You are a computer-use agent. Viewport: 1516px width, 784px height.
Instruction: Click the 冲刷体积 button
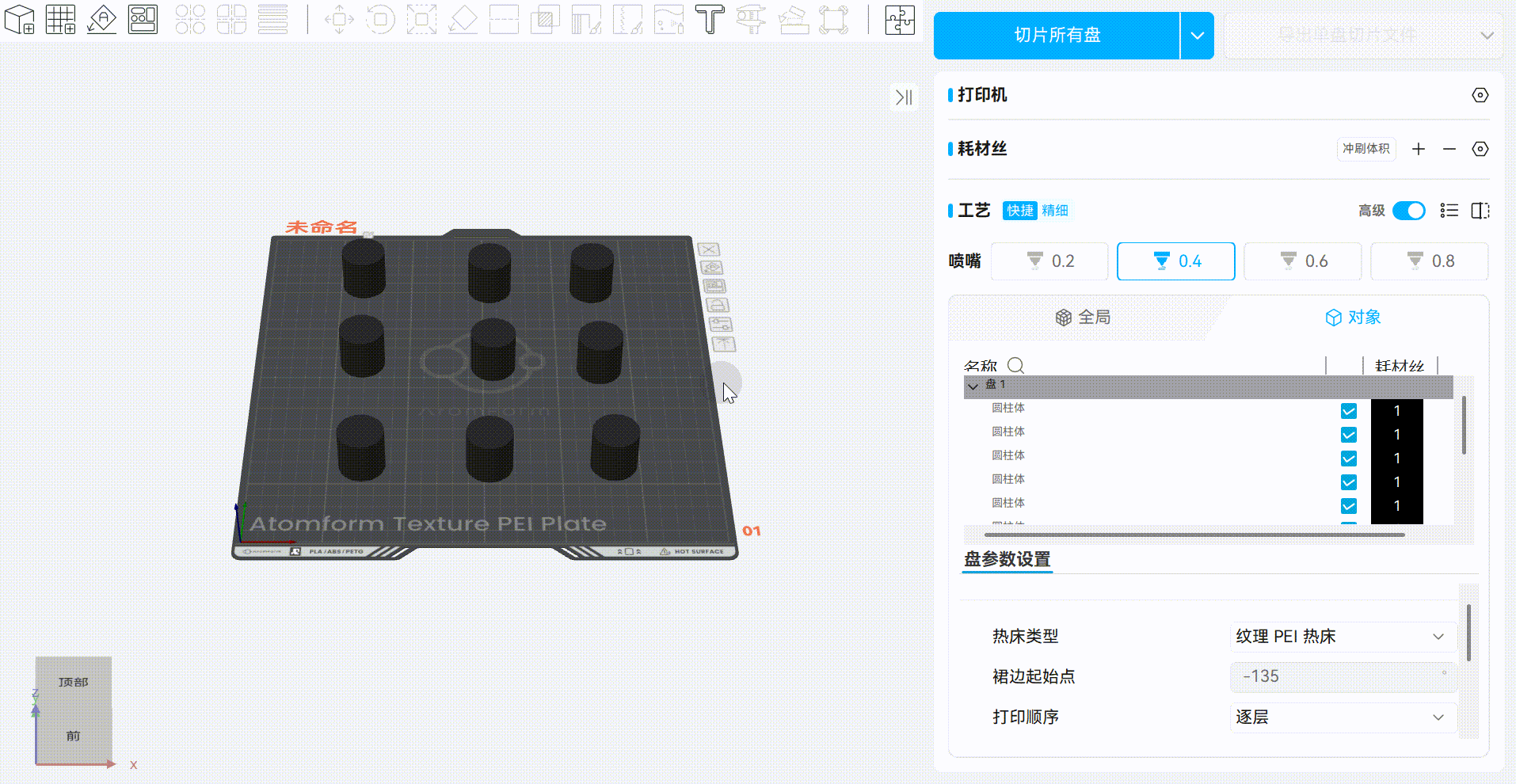(x=1366, y=149)
